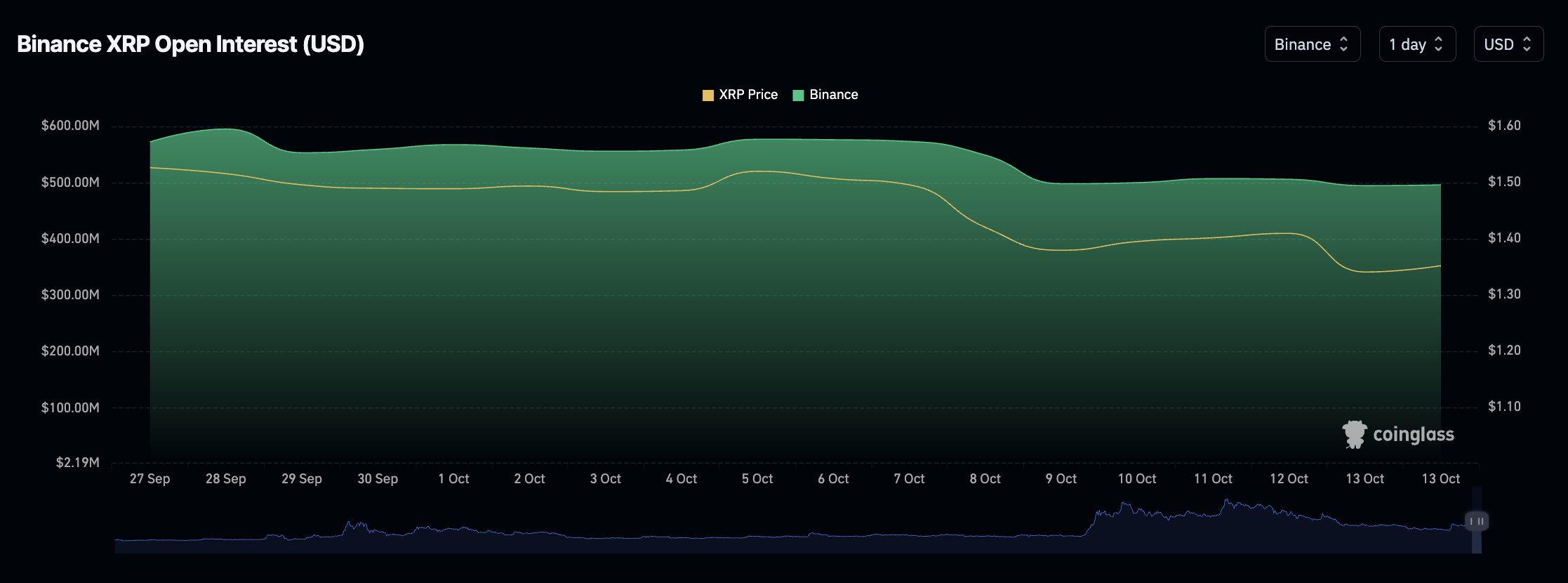The width and height of the screenshot is (1568, 583).
Task: Open the Binance exchange dropdown
Action: [1313, 44]
